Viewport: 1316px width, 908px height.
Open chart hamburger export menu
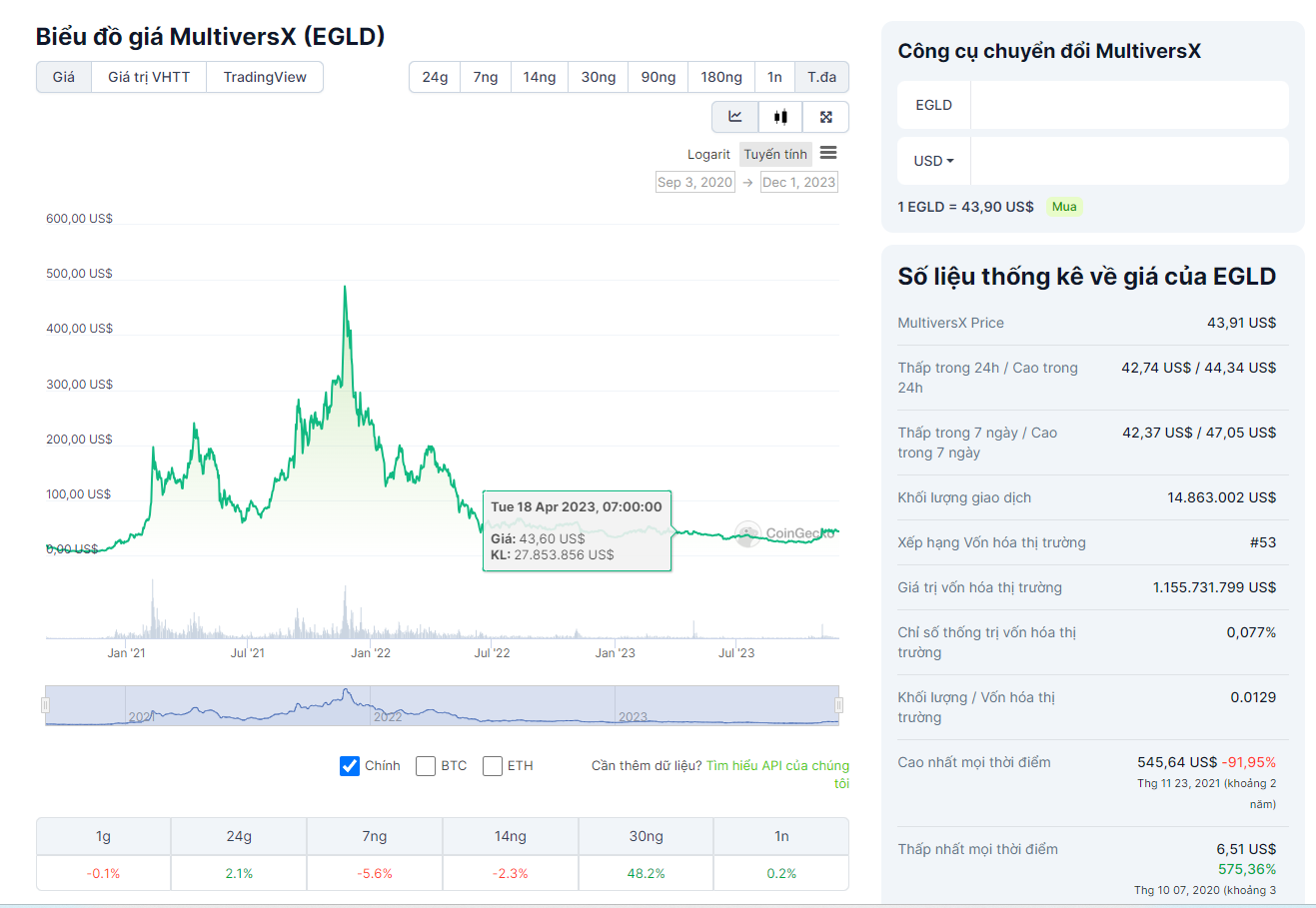pos(828,153)
